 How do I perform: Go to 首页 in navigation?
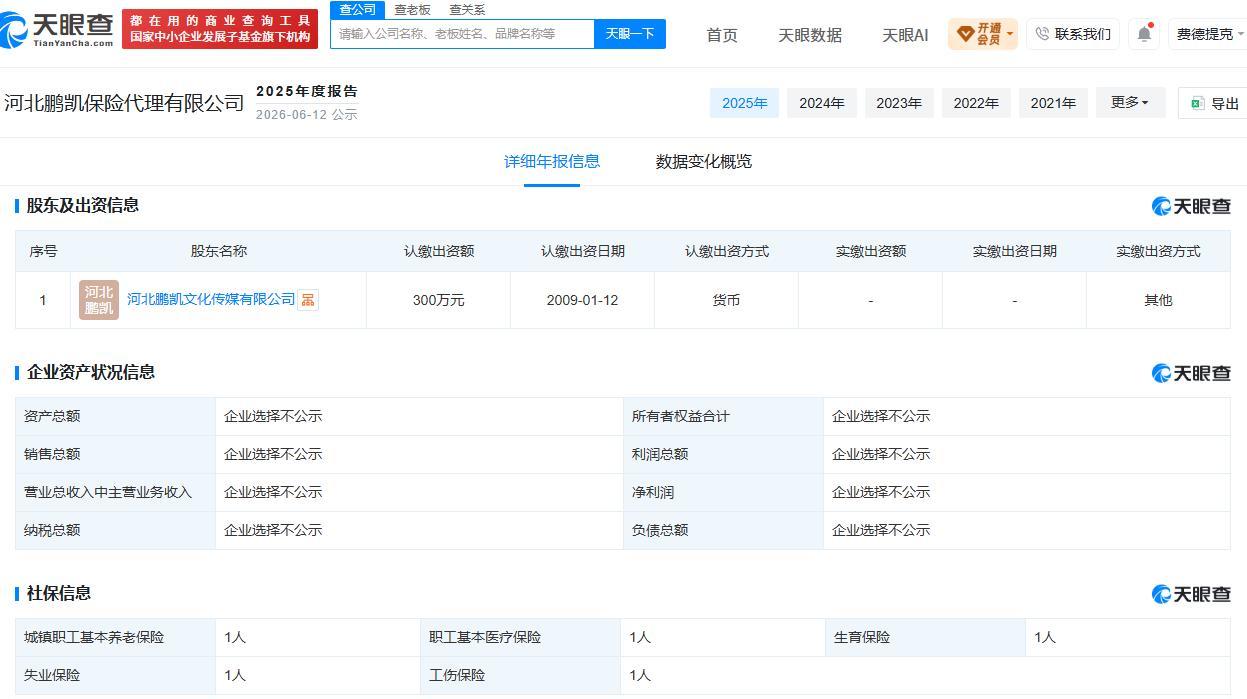tap(722, 35)
